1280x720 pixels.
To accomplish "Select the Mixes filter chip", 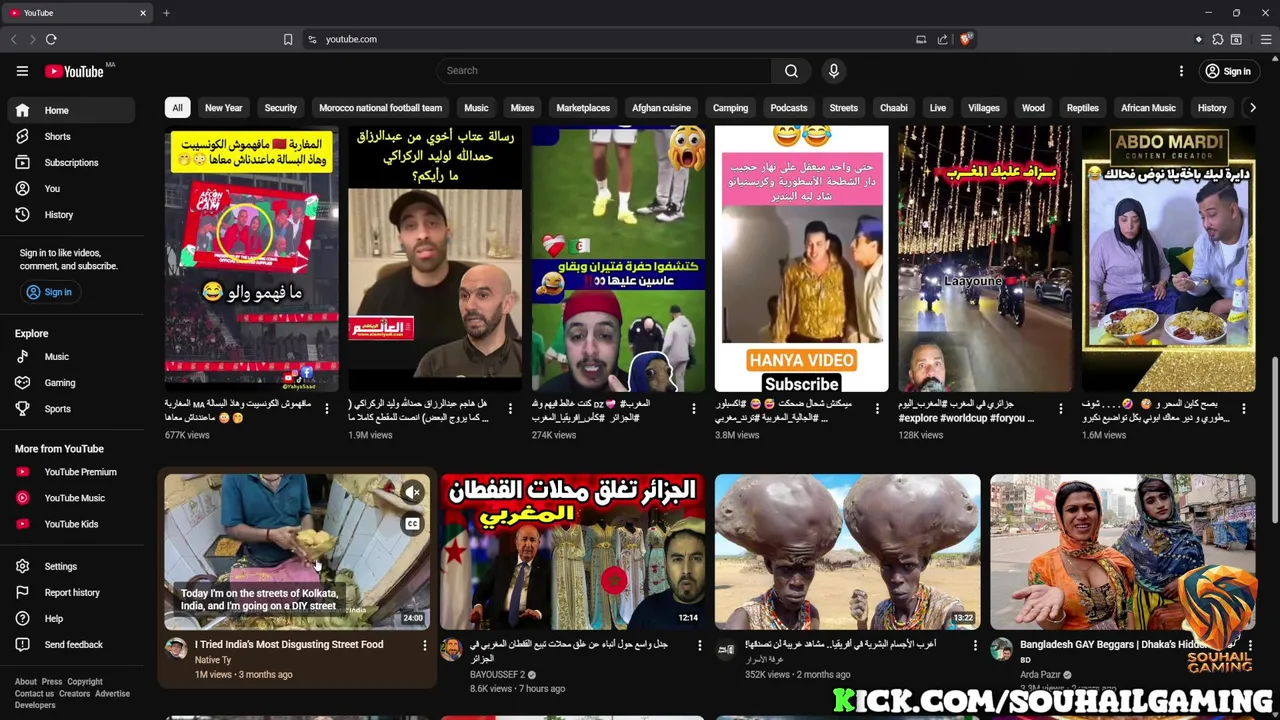I will [522, 108].
